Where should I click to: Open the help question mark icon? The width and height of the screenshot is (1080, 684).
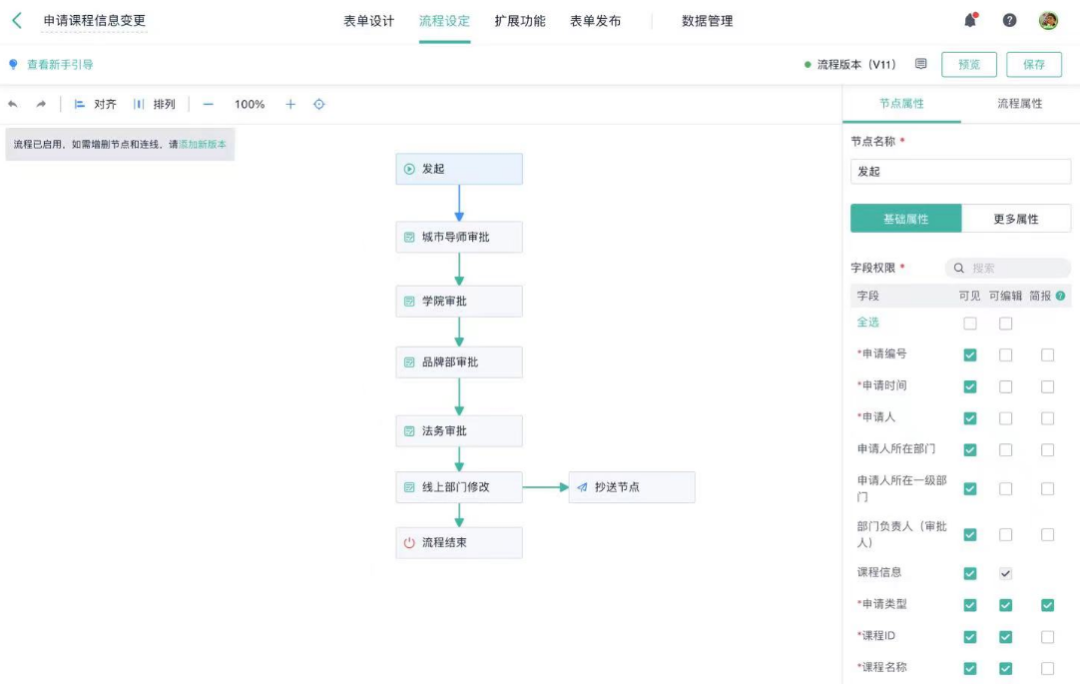click(x=1010, y=20)
